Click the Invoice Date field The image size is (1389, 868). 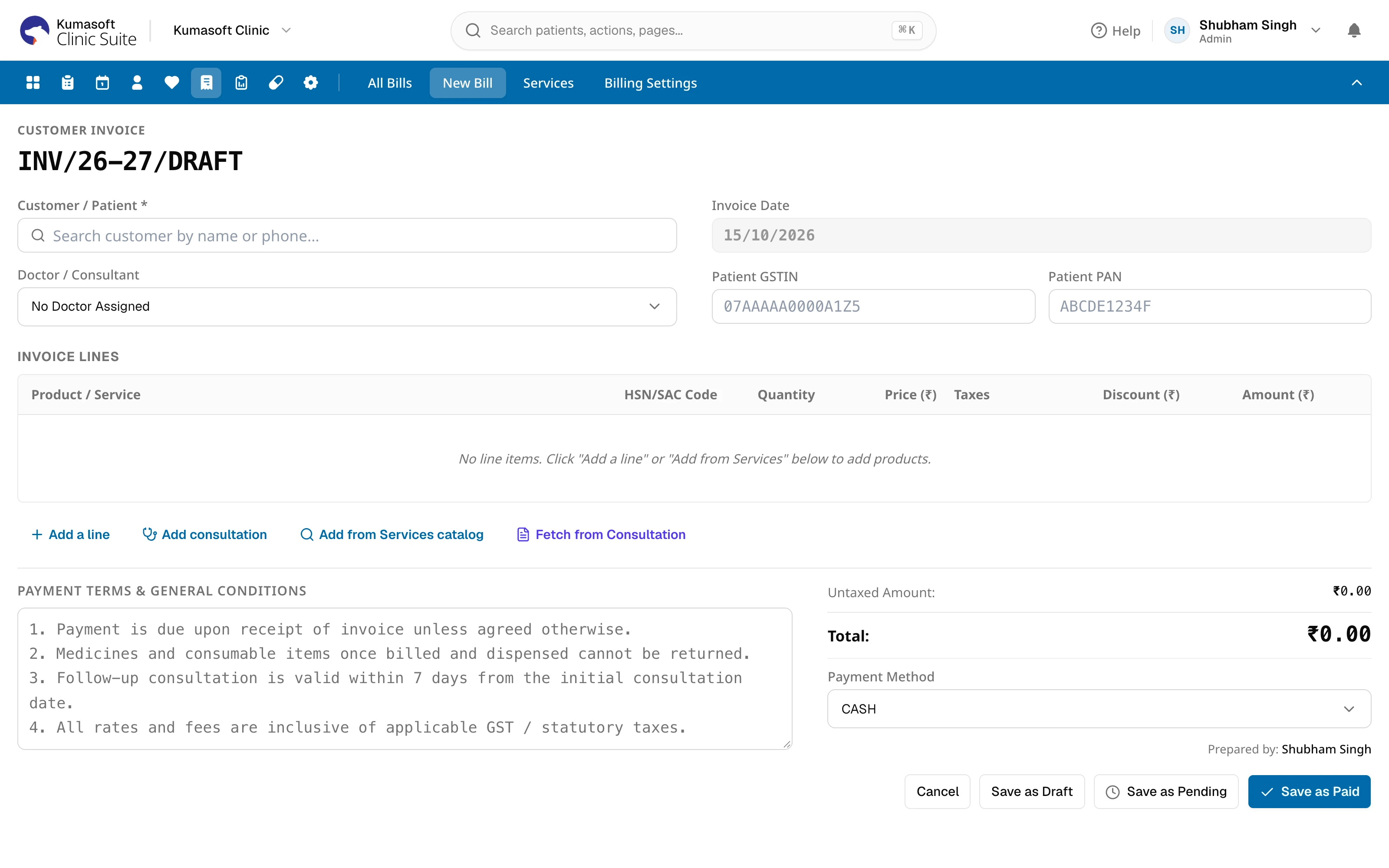tap(1041, 235)
